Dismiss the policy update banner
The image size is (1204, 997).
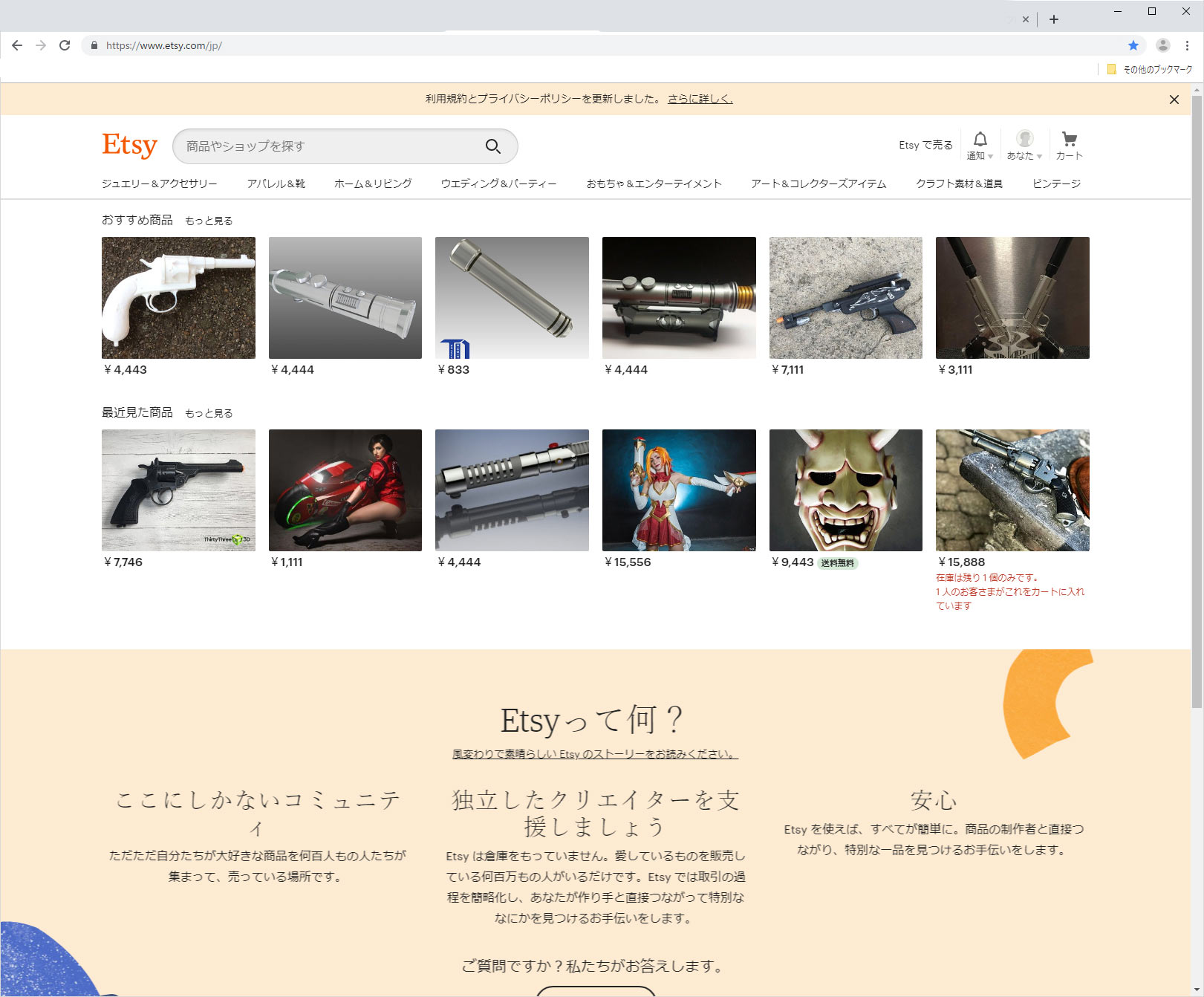coord(1174,100)
